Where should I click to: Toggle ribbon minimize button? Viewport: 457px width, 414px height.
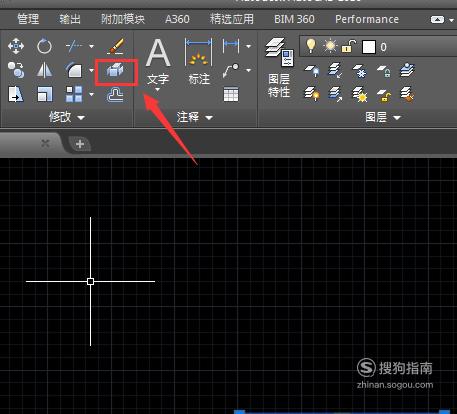(x=437, y=20)
